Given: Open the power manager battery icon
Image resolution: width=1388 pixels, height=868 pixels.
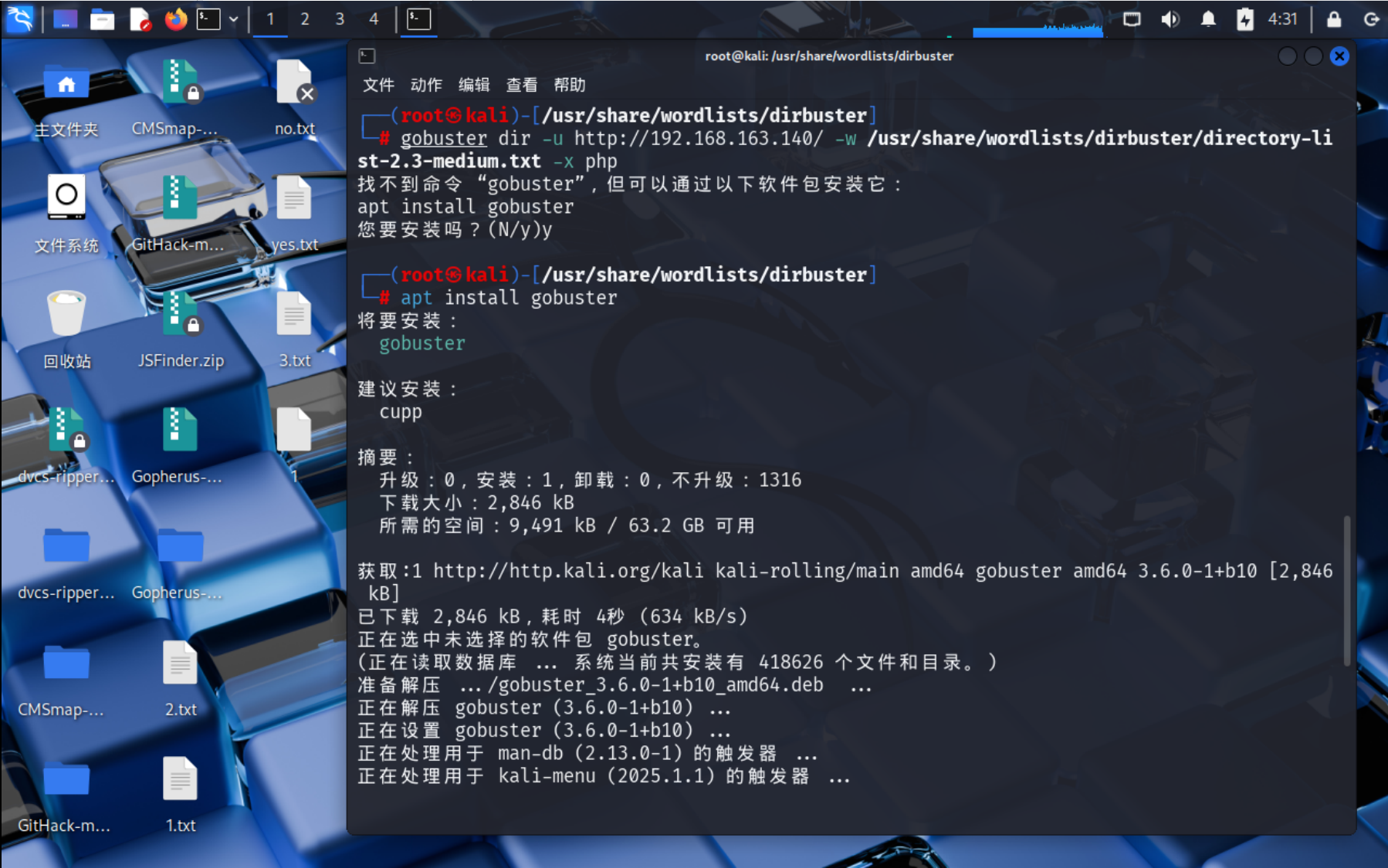Looking at the screenshot, I should tap(1244, 19).
